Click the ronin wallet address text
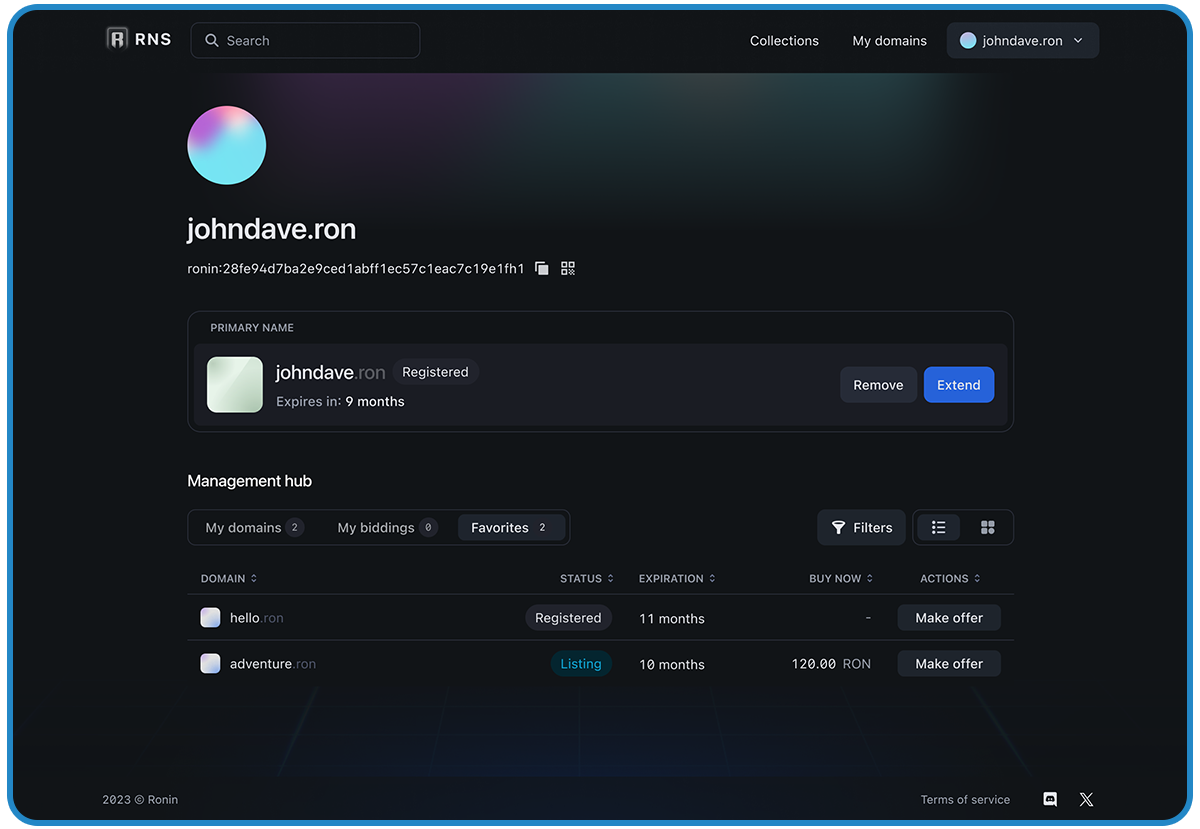This screenshot has height=829, width=1200. click(356, 269)
